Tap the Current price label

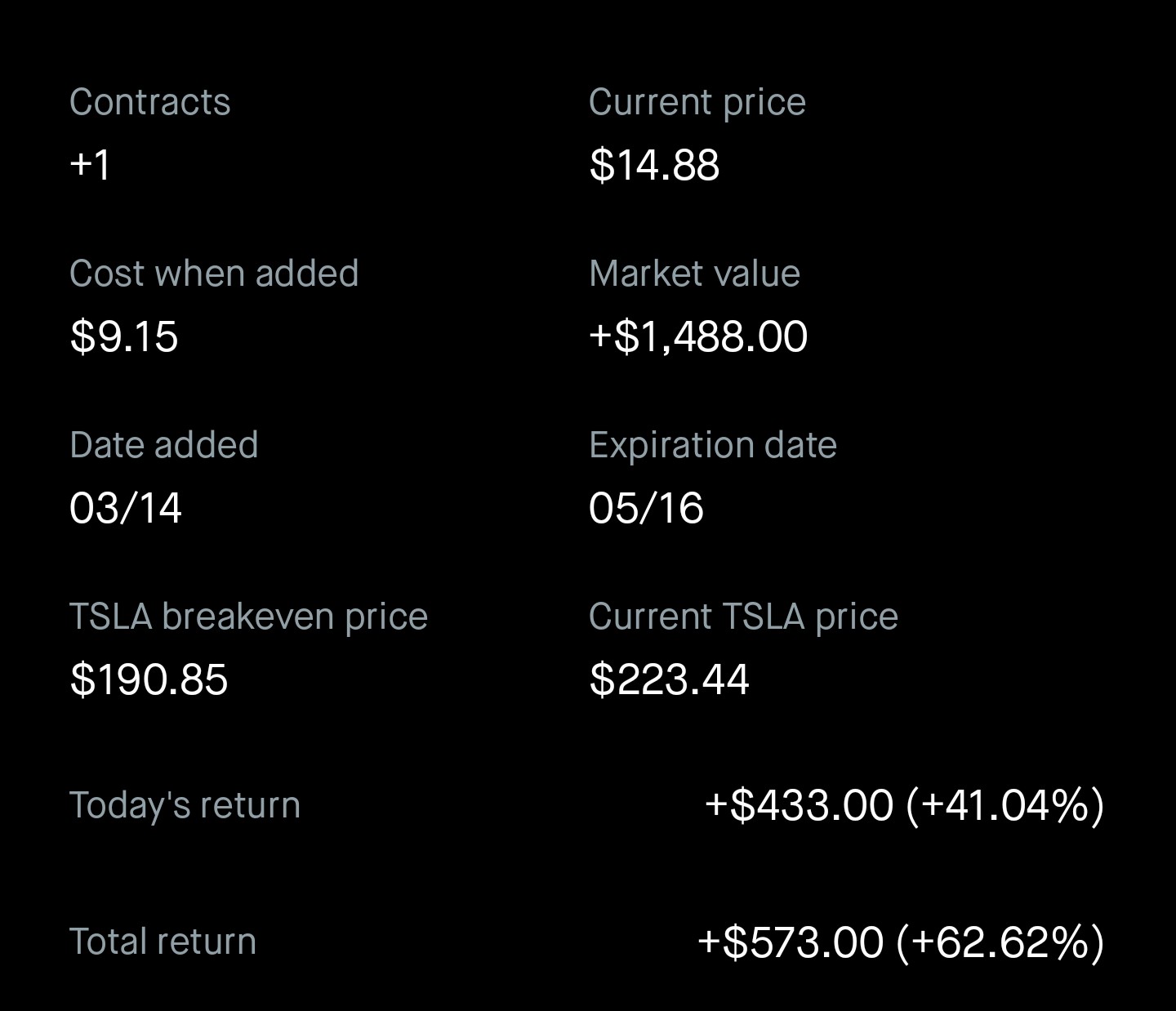tap(697, 102)
